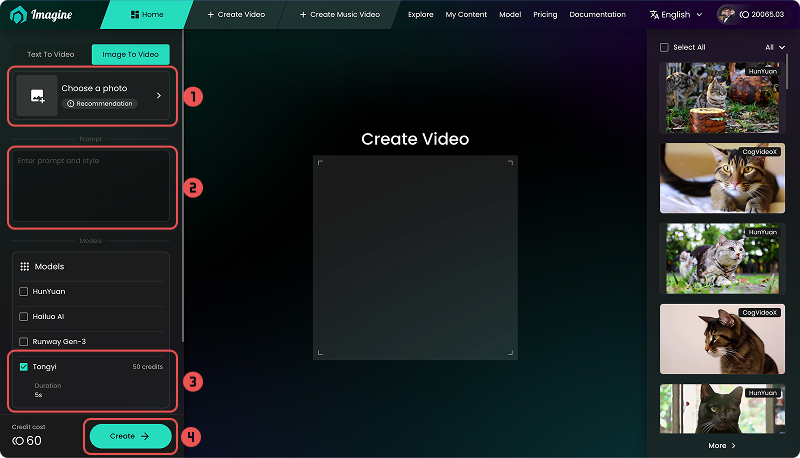Expand the All filter dropdown
Screen dimensions: 800x458
pyautogui.click(x=775, y=47)
